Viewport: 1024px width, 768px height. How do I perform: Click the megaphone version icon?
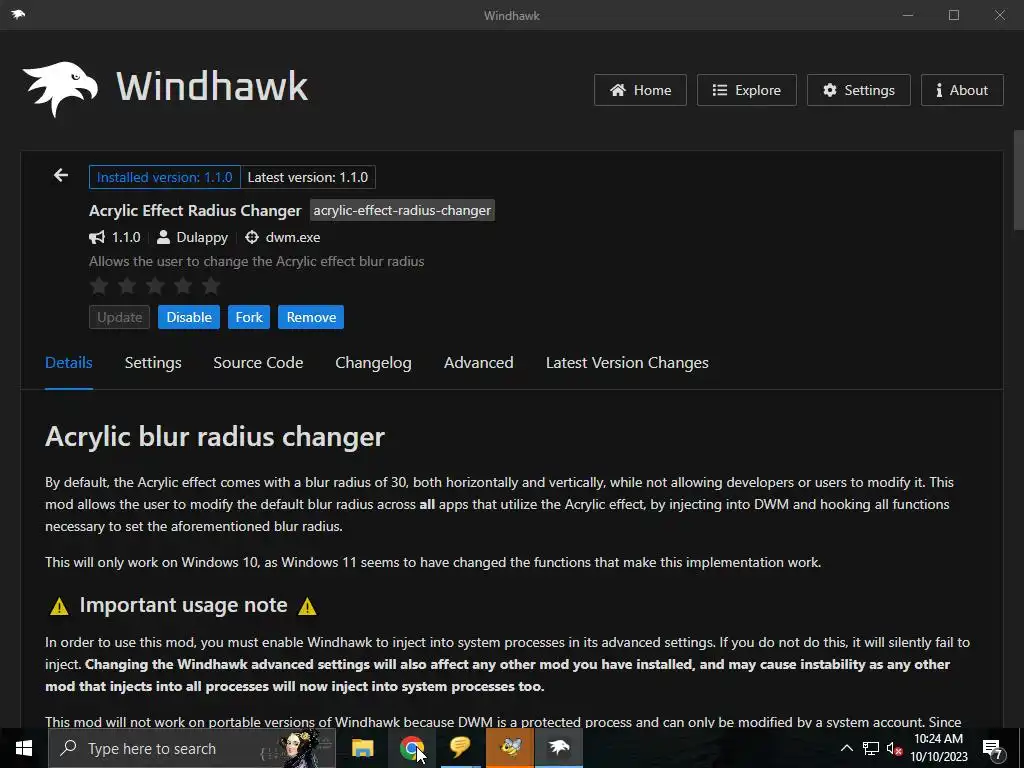[97, 237]
